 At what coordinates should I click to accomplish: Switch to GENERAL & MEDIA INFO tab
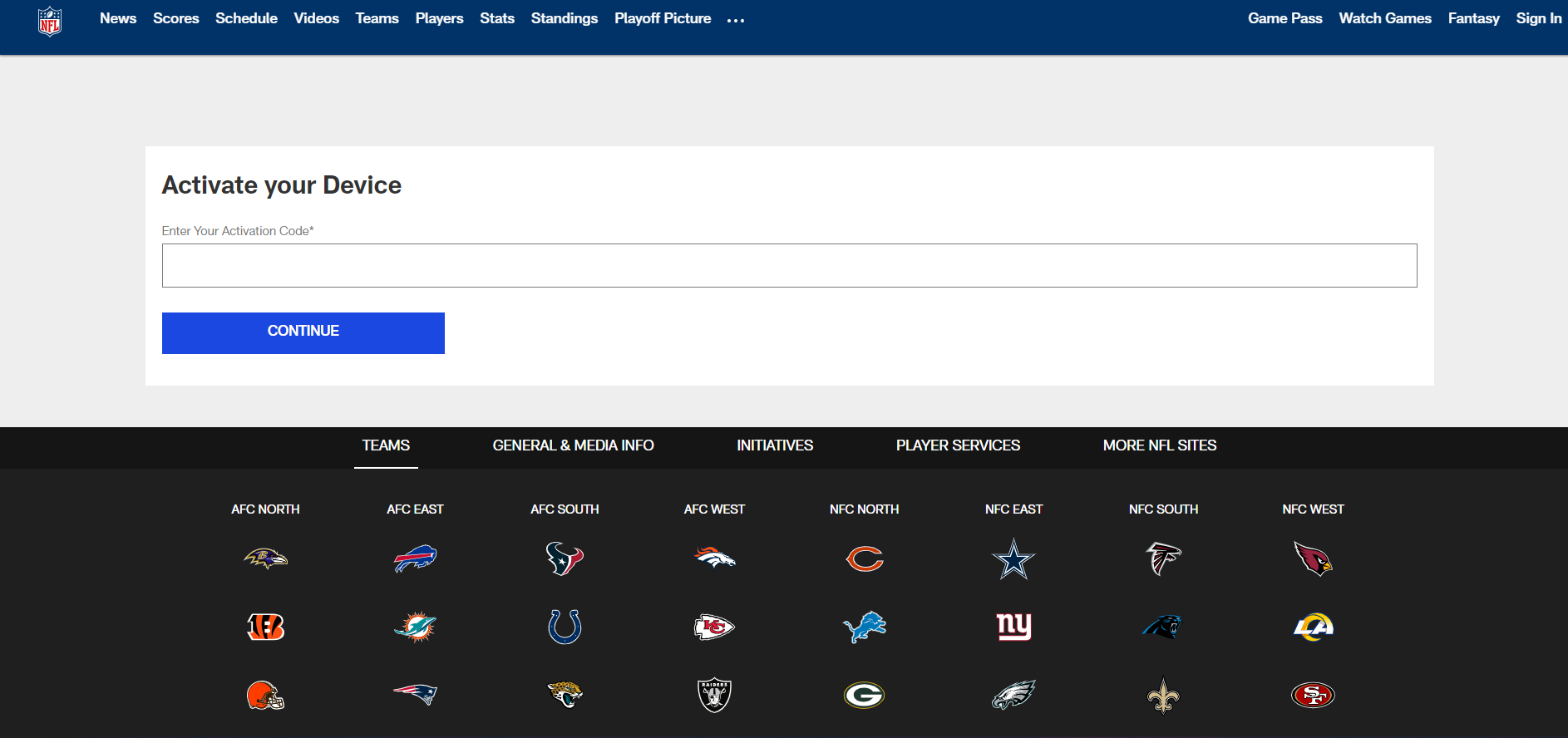573,445
